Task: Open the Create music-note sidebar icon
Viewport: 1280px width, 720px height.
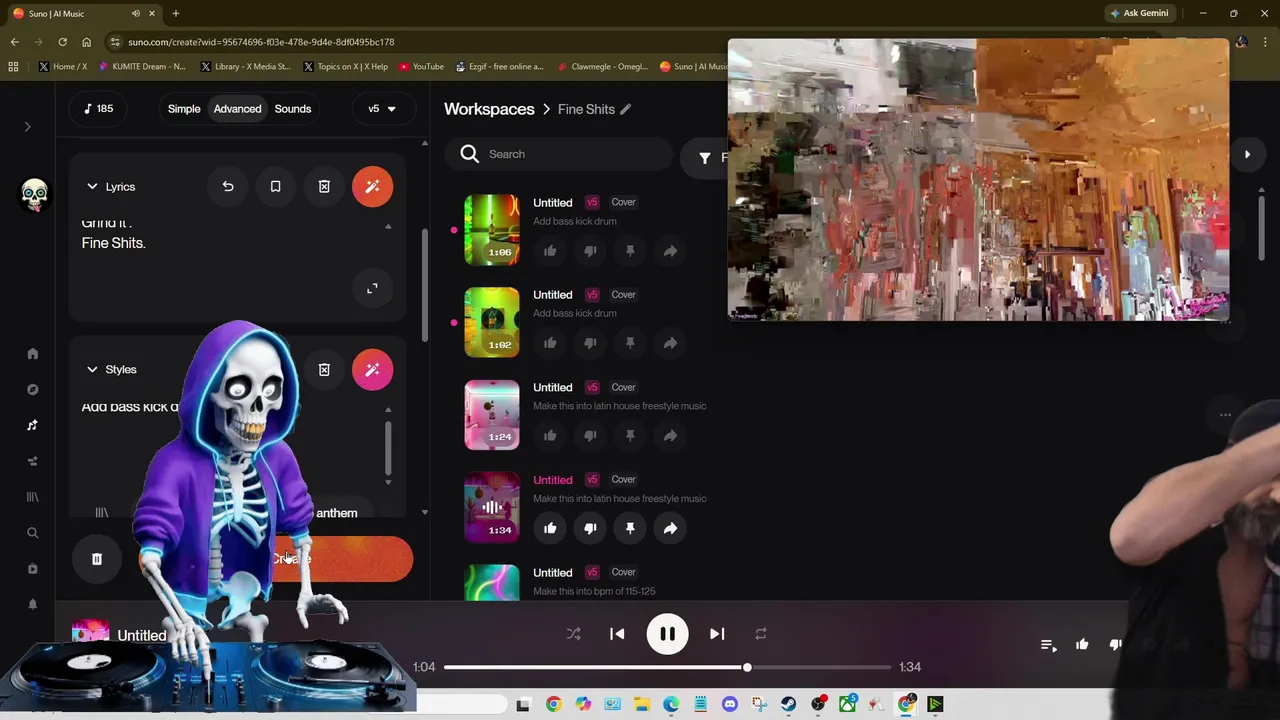Action: (32, 425)
